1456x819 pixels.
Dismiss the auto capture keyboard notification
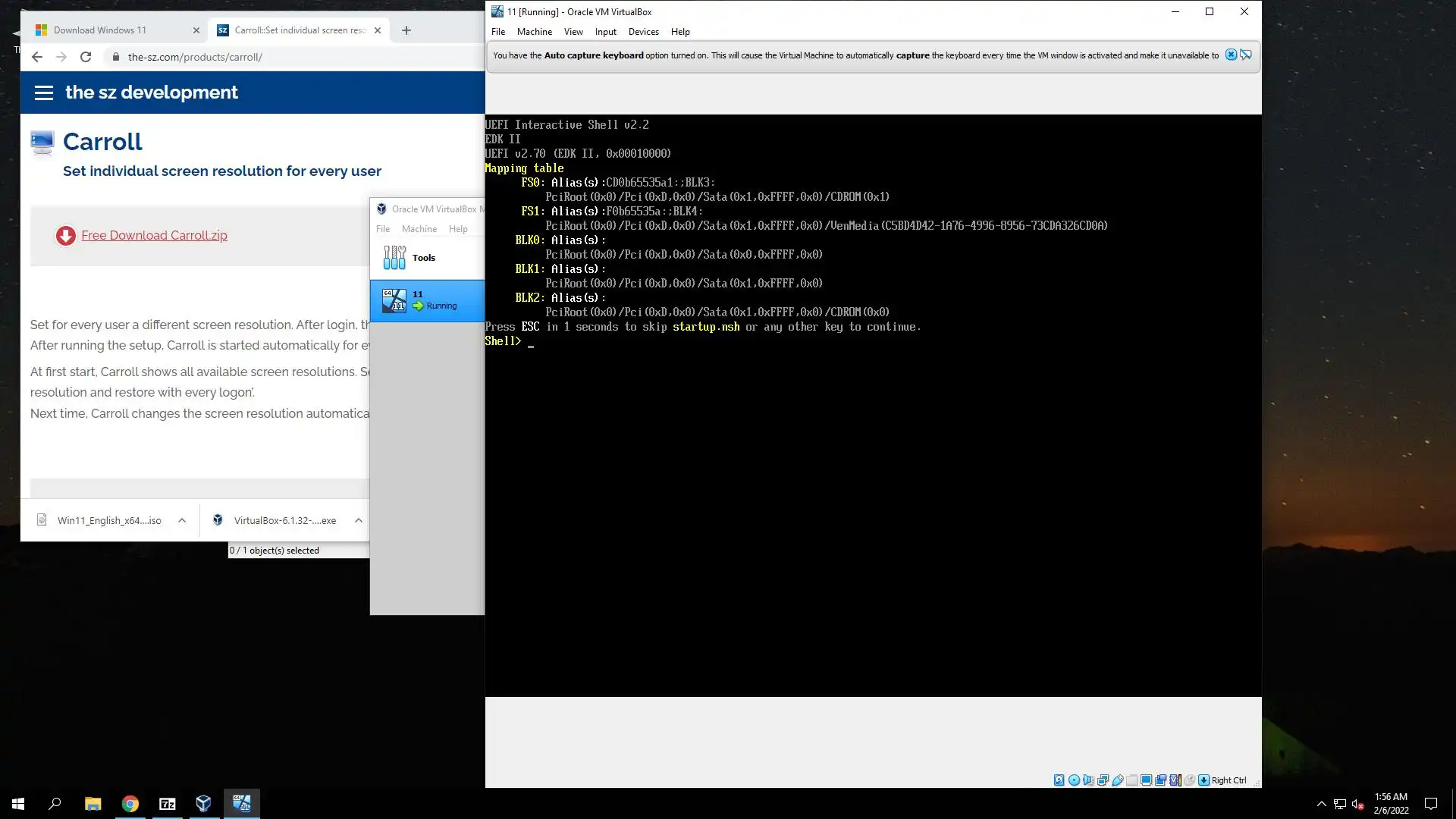(1231, 55)
